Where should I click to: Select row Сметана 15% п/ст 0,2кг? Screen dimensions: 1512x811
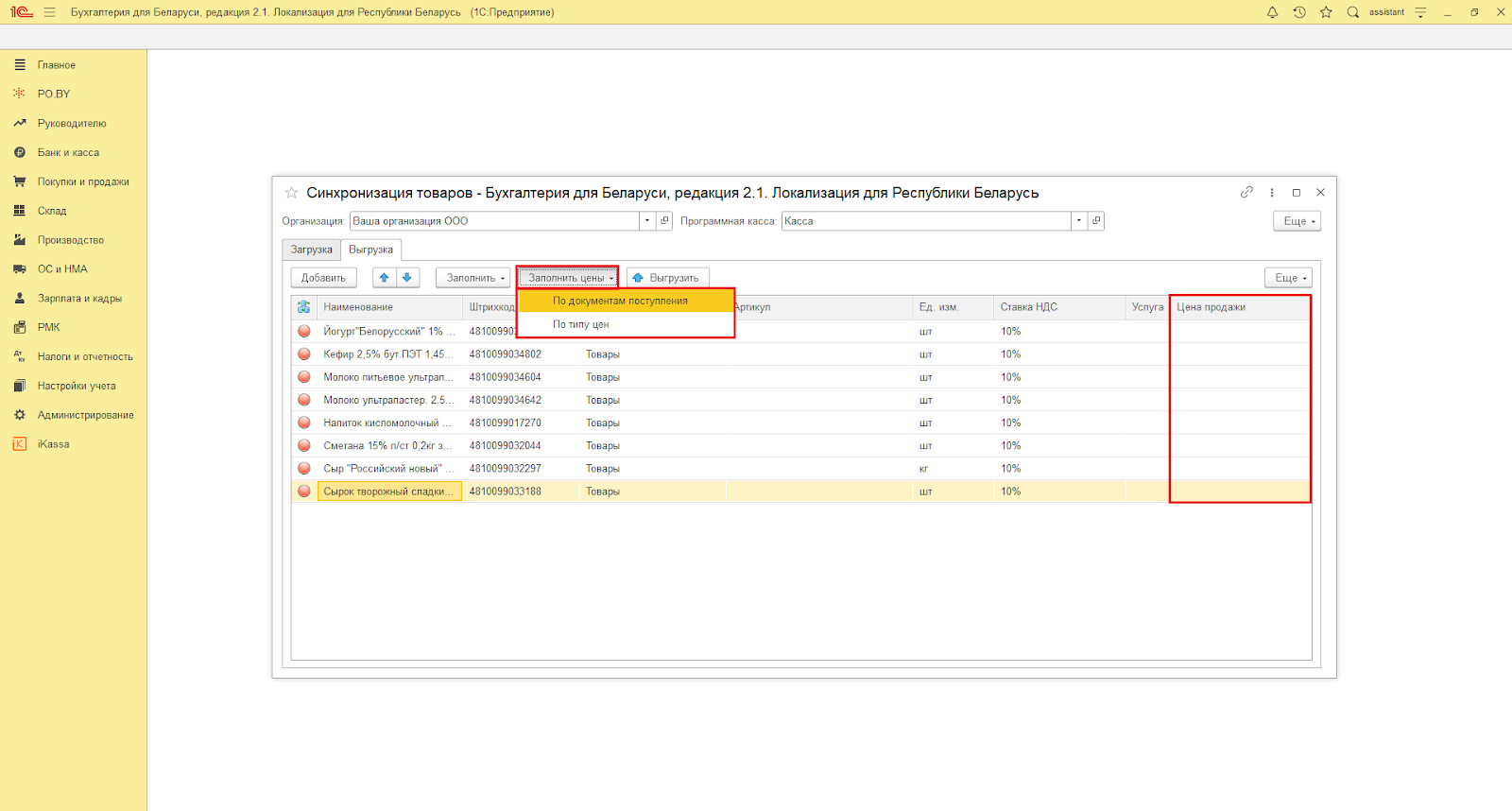point(801,445)
